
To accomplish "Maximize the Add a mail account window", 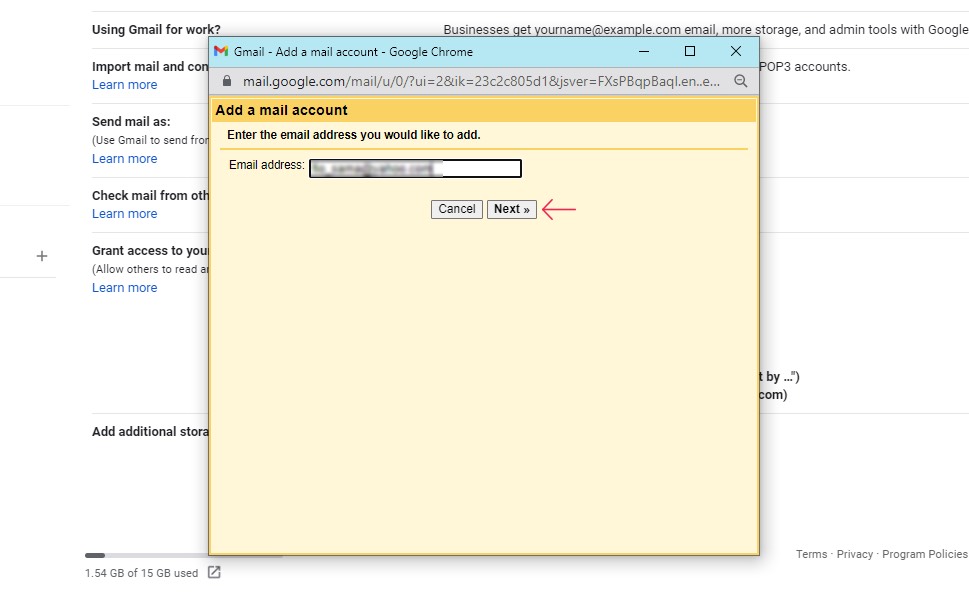I will pyautogui.click(x=690, y=51).
